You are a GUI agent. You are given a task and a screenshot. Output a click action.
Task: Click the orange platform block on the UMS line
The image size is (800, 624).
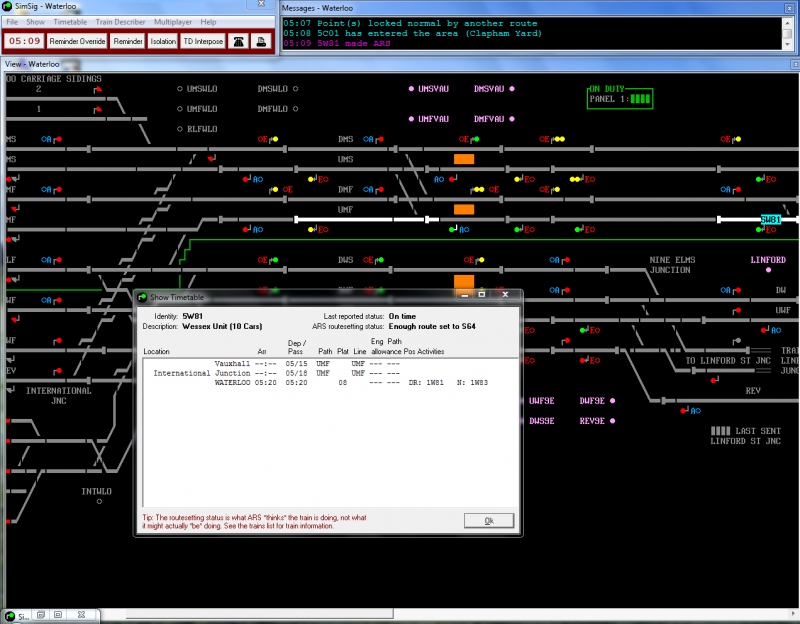tap(464, 159)
